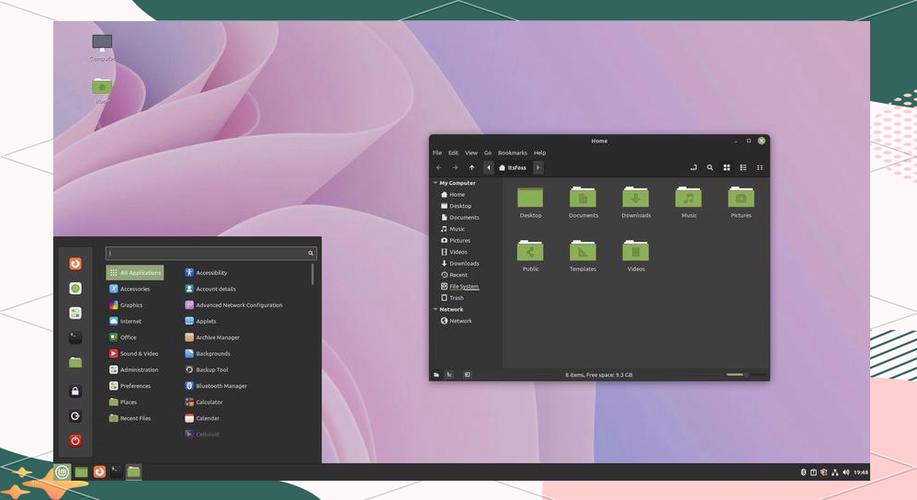Click itsfoss path button in Files
Viewport: 917px width, 500px height.
(513, 168)
